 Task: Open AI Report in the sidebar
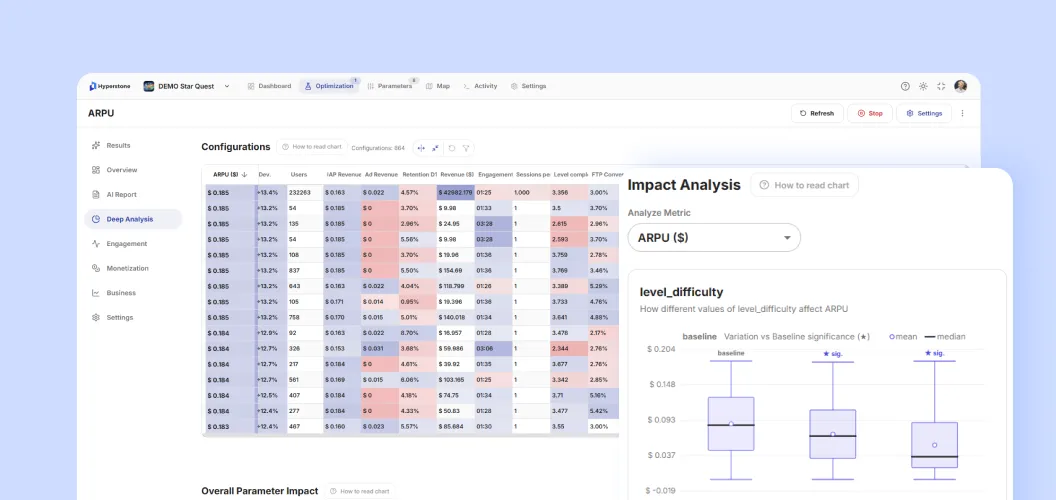(x=133, y=195)
